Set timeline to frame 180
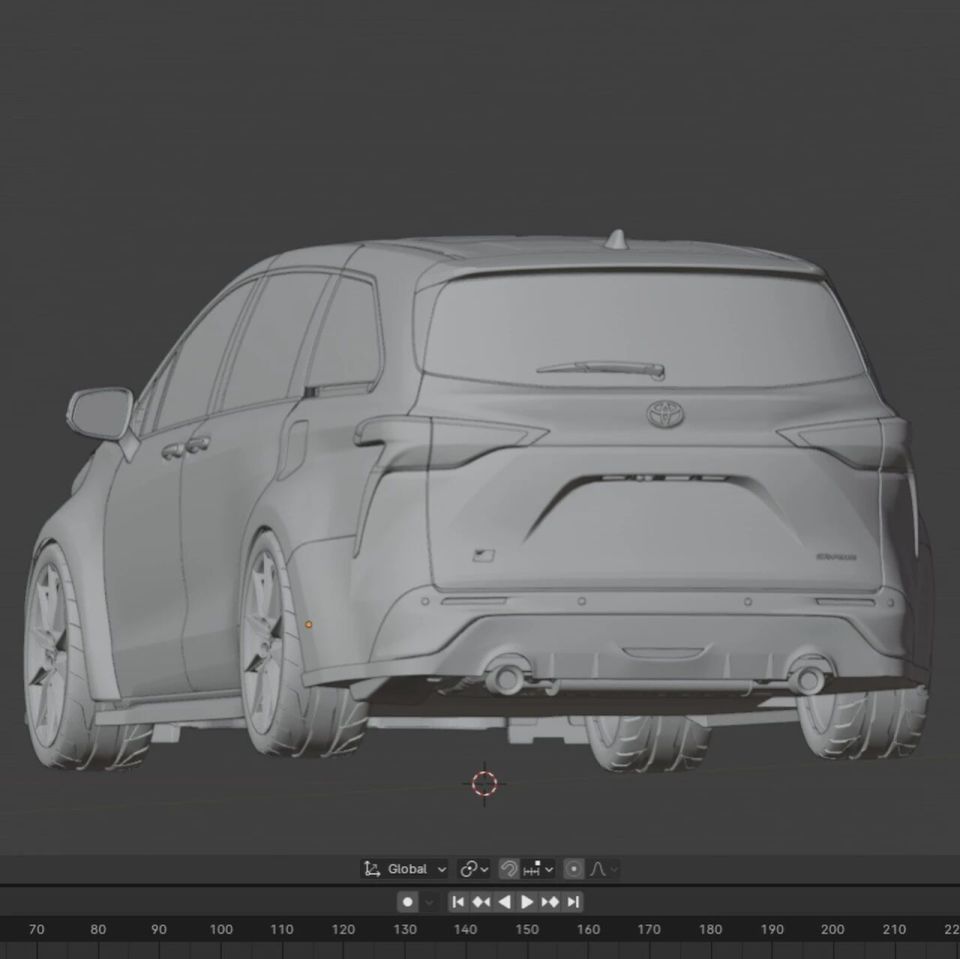 710,930
